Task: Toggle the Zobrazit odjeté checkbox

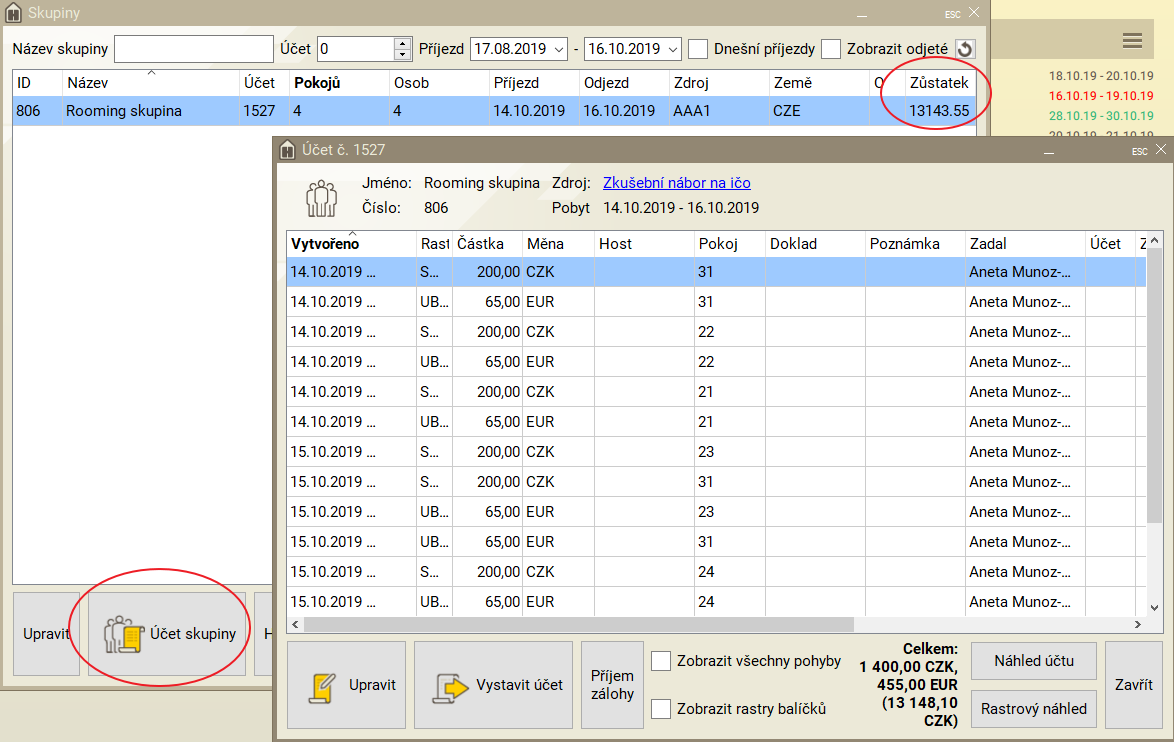Action: point(831,49)
